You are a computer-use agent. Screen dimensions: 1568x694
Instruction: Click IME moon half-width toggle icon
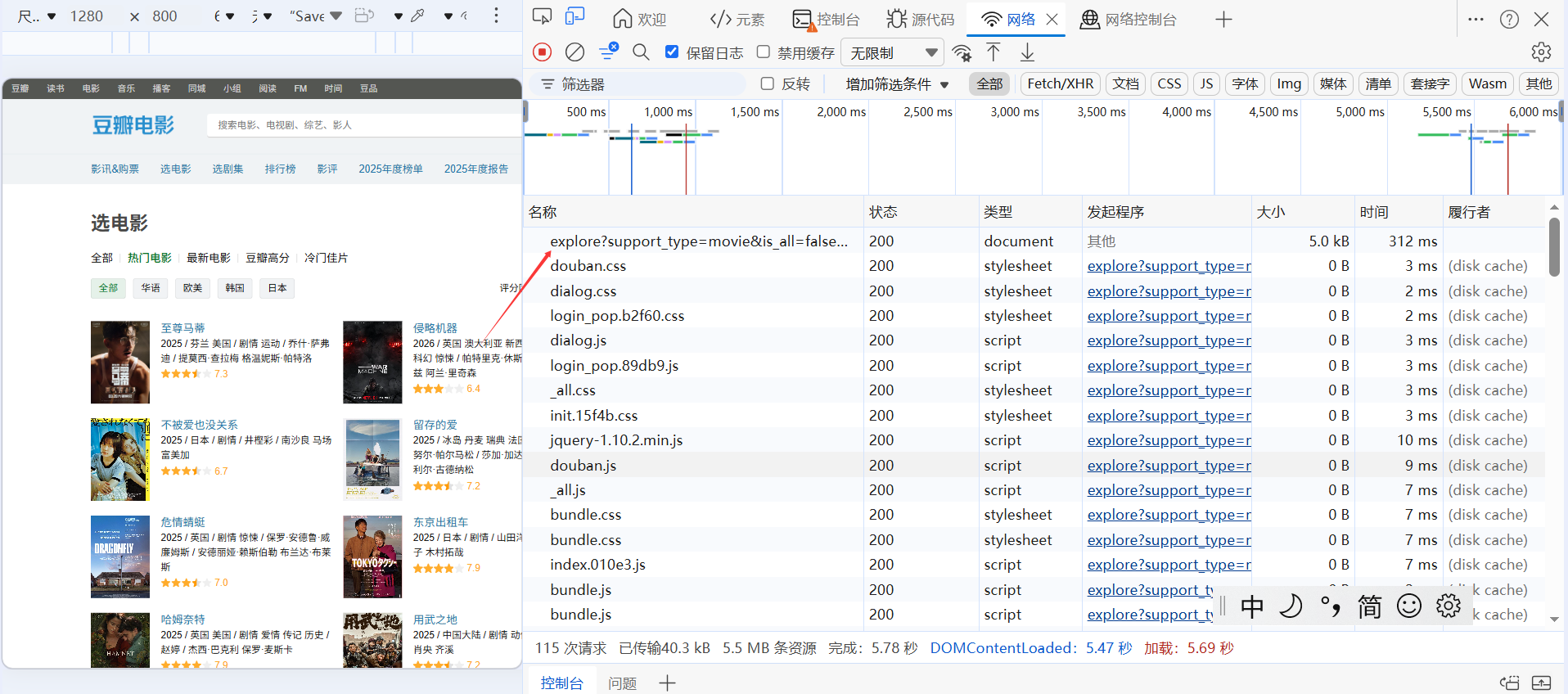[x=1291, y=606]
